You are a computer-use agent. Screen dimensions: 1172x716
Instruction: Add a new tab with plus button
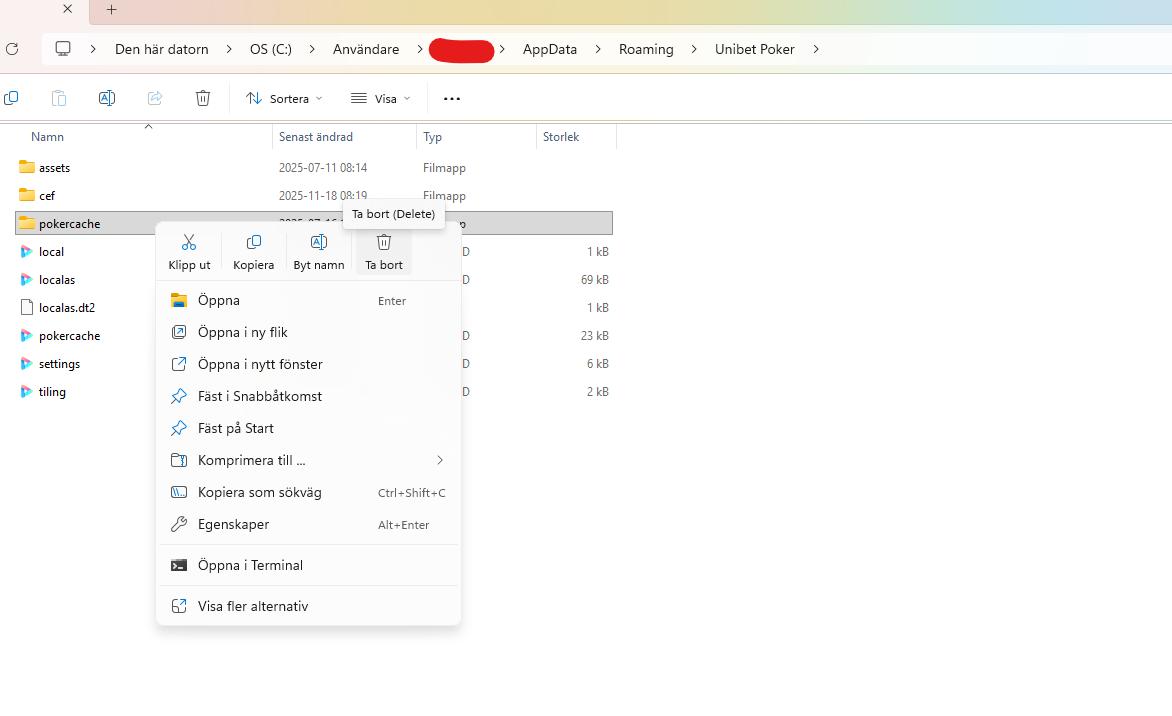click(111, 10)
